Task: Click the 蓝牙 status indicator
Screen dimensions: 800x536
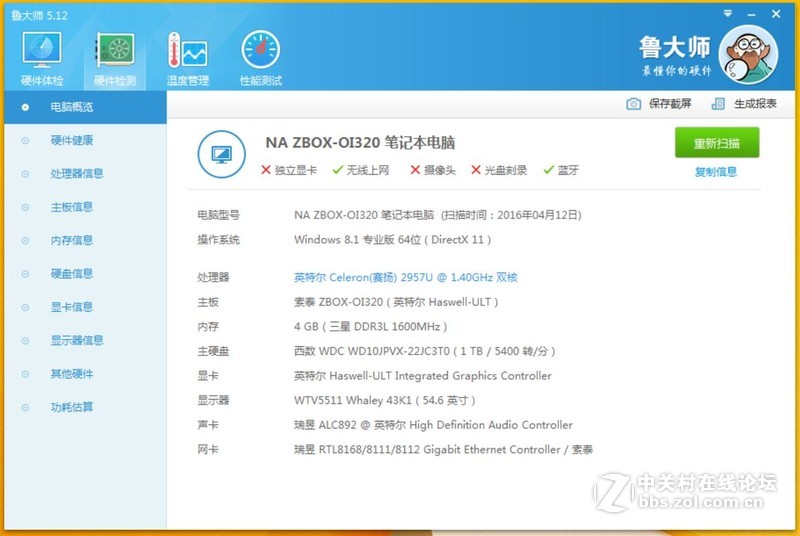Action: tap(561, 170)
